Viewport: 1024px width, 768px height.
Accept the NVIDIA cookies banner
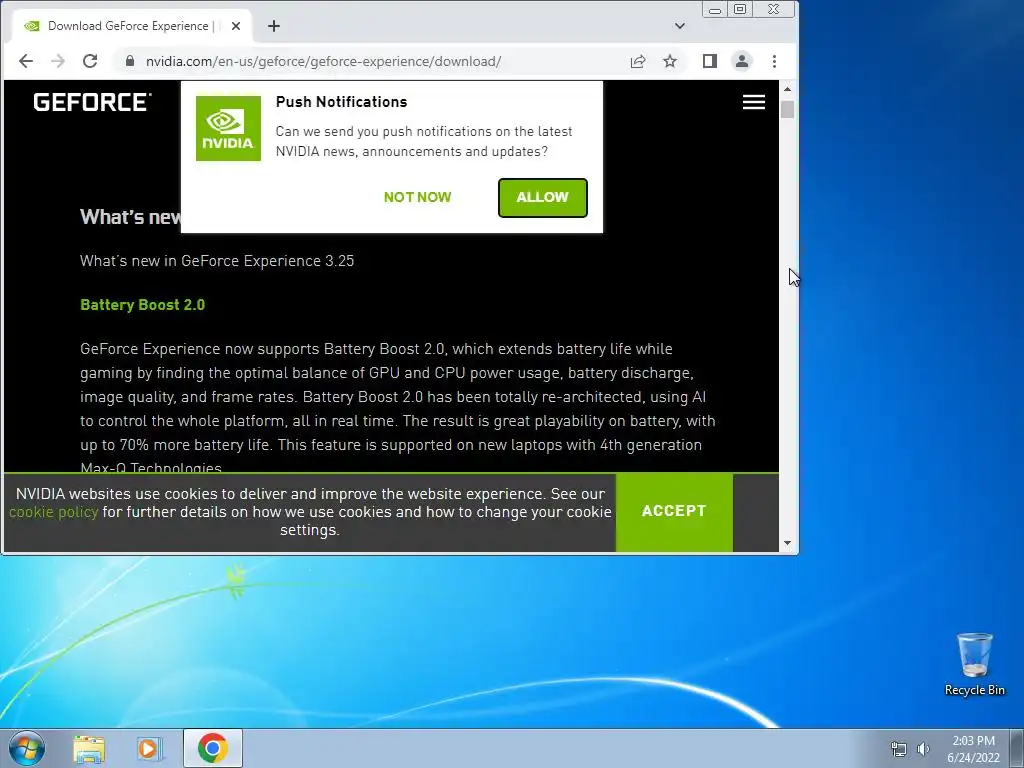pos(674,511)
